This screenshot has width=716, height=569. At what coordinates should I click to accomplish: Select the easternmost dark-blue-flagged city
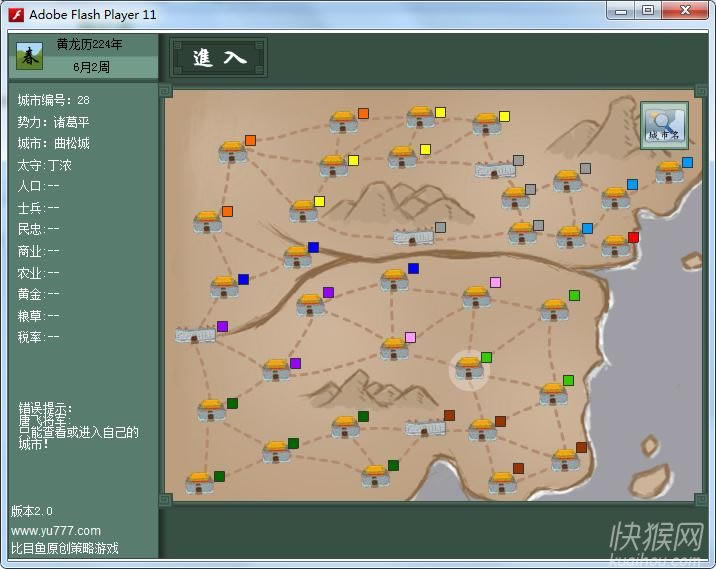(395, 280)
